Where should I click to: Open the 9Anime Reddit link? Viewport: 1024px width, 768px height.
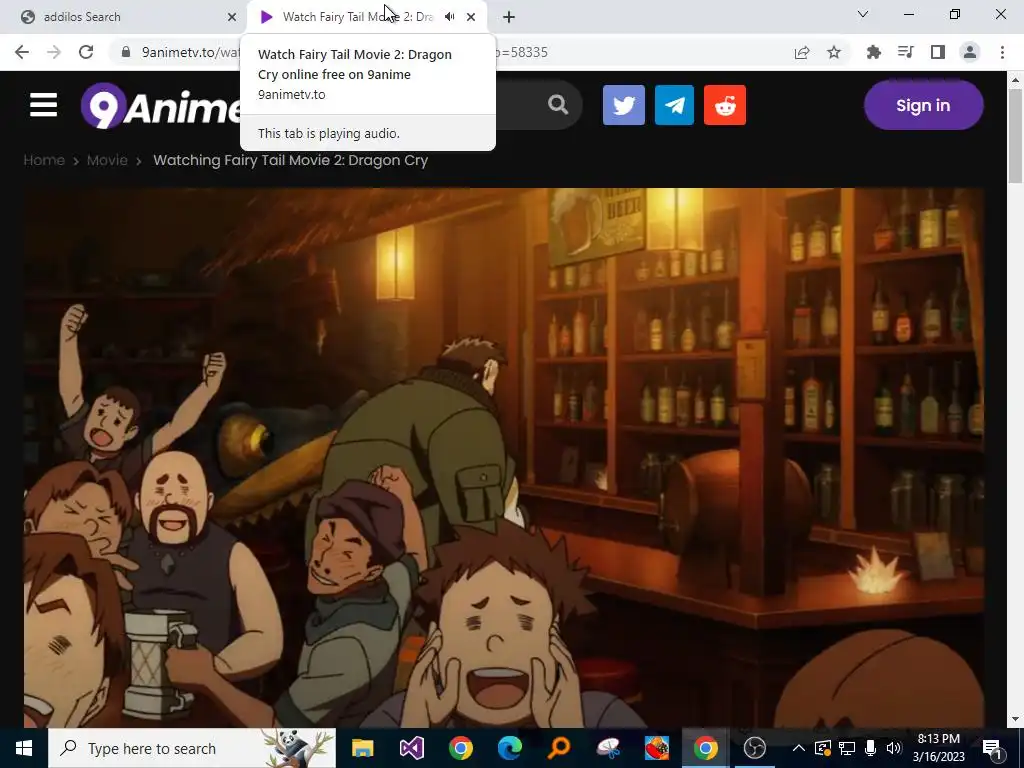725,105
